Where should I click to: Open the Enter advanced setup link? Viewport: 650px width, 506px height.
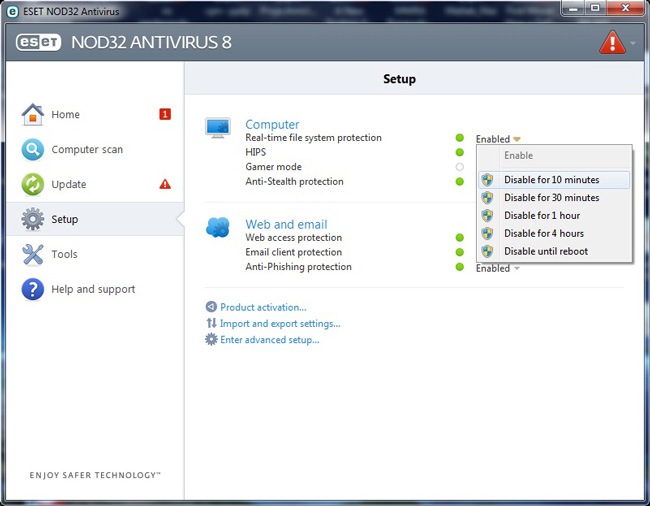click(x=270, y=340)
